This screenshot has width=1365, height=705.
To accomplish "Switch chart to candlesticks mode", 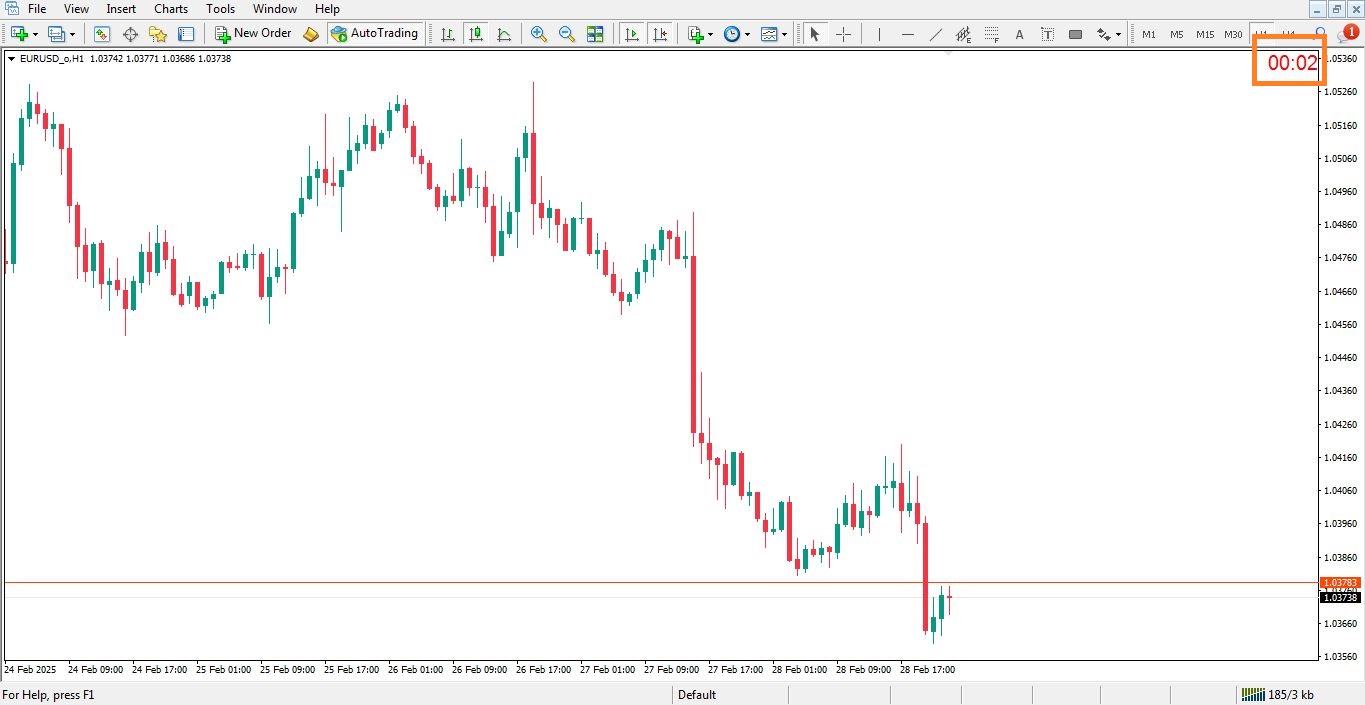I will click(476, 34).
